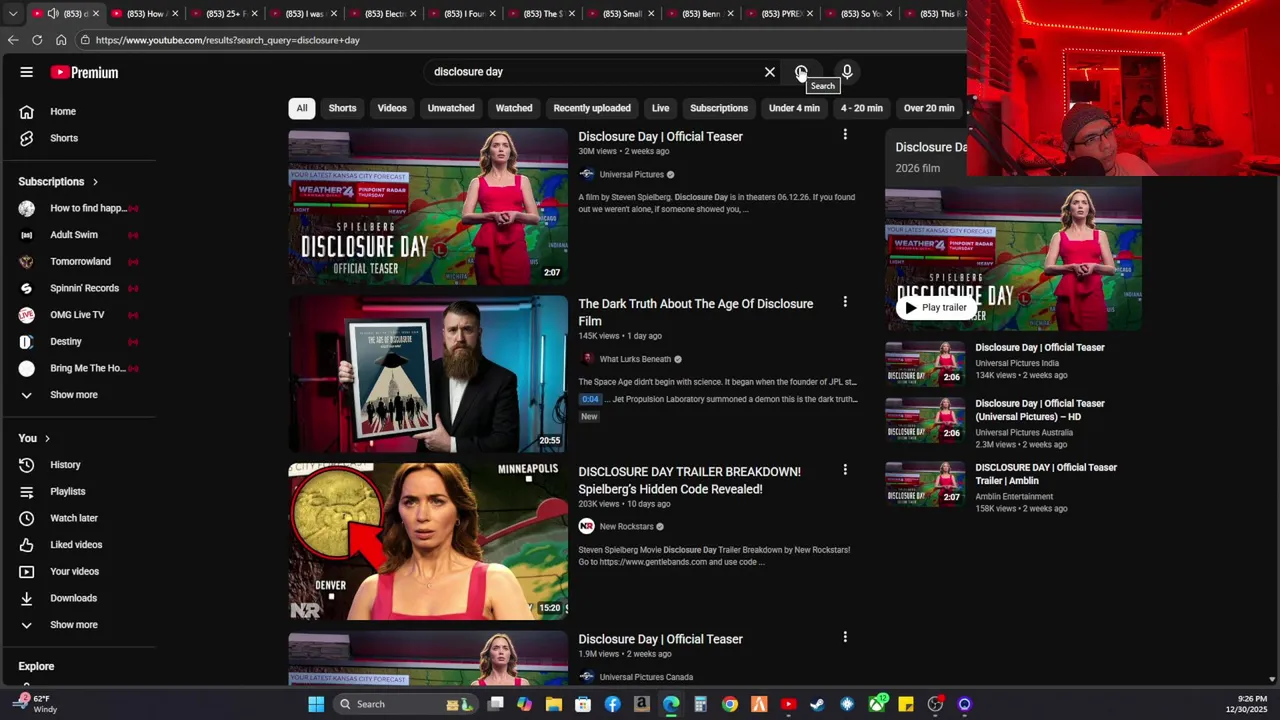
Task: Mute the first tab via speaker icon
Action: coord(52,14)
